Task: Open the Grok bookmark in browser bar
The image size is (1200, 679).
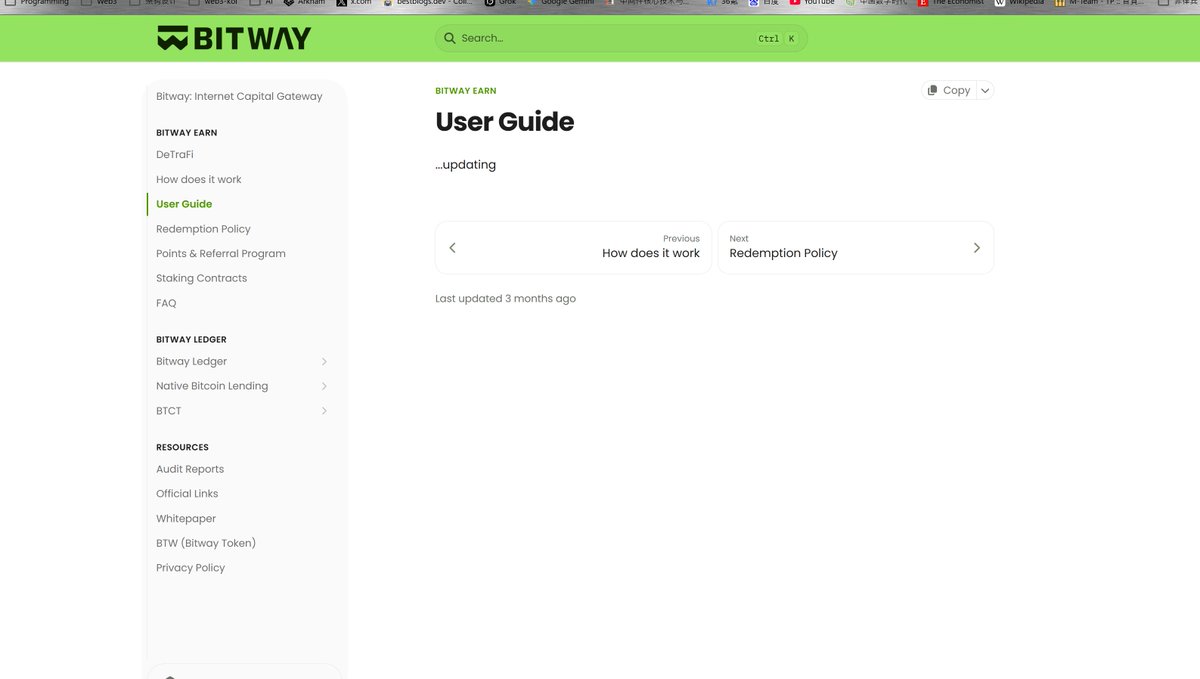Action: click(x=500, y=3)
